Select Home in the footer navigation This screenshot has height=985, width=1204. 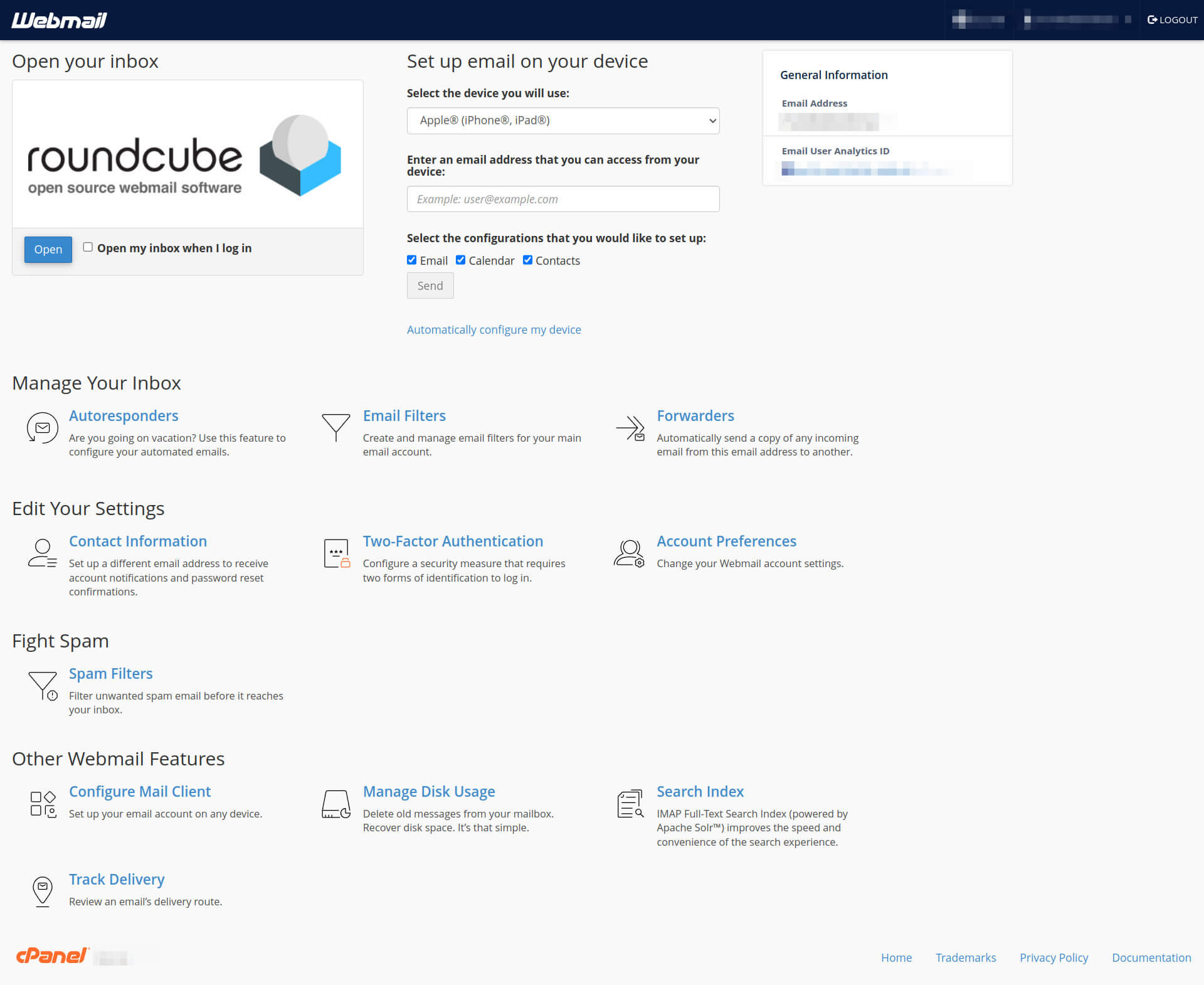coord(896,957)
